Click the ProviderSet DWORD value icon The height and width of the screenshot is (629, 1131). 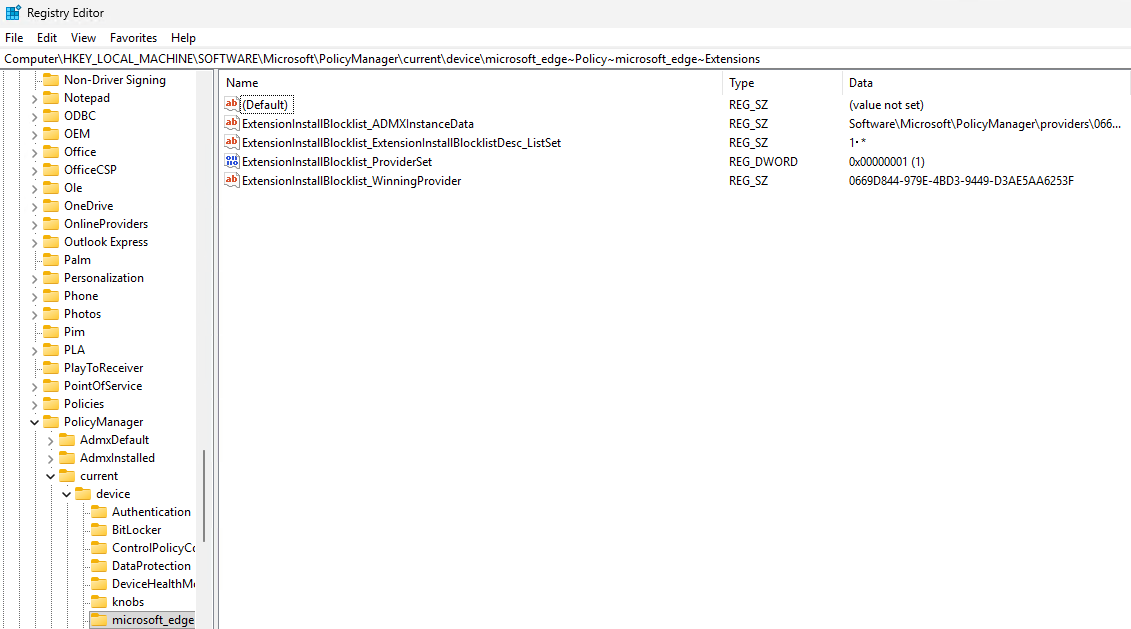[232, 162]
